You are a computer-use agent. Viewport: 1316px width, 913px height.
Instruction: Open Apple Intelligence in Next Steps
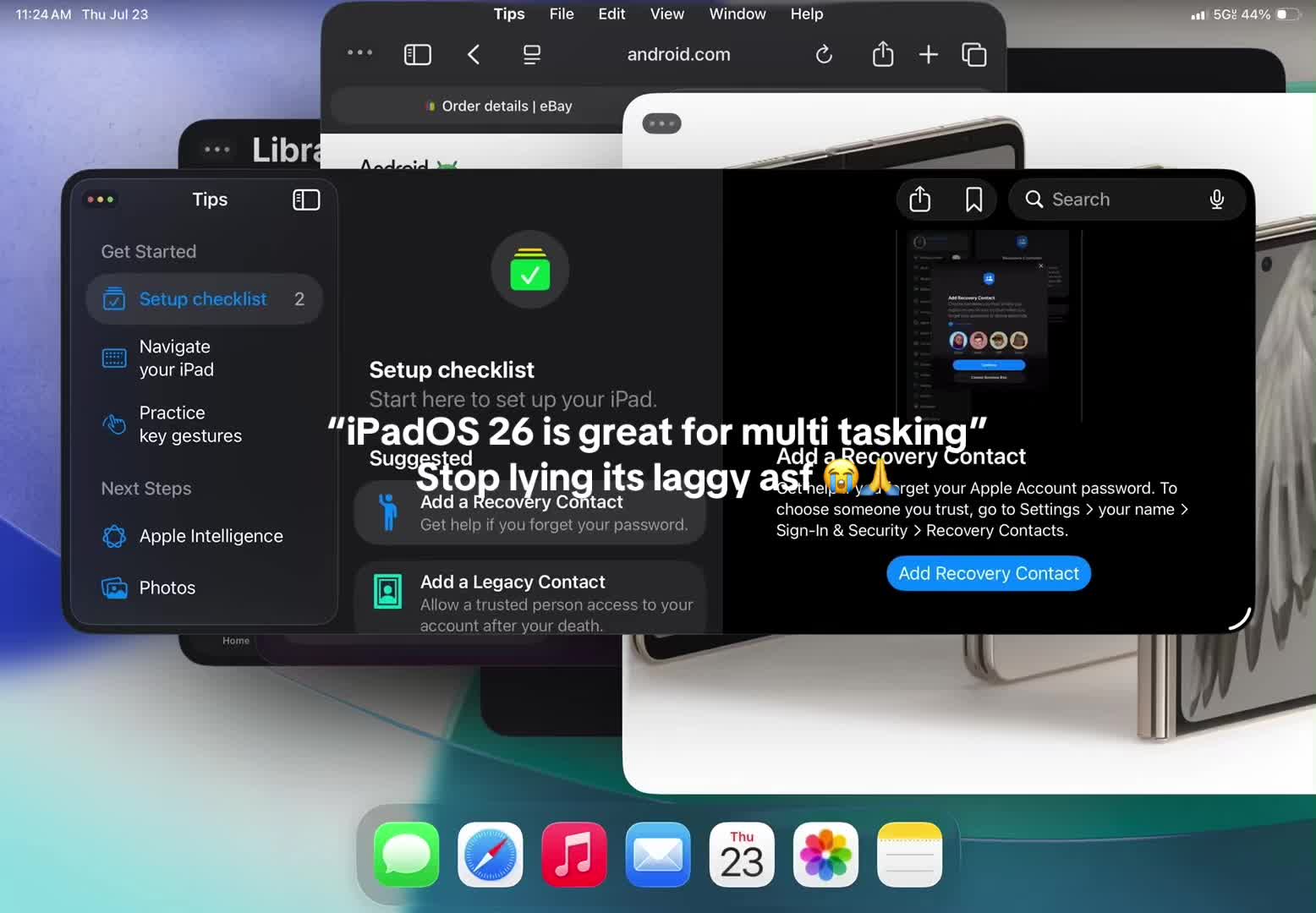pos(204,536)
